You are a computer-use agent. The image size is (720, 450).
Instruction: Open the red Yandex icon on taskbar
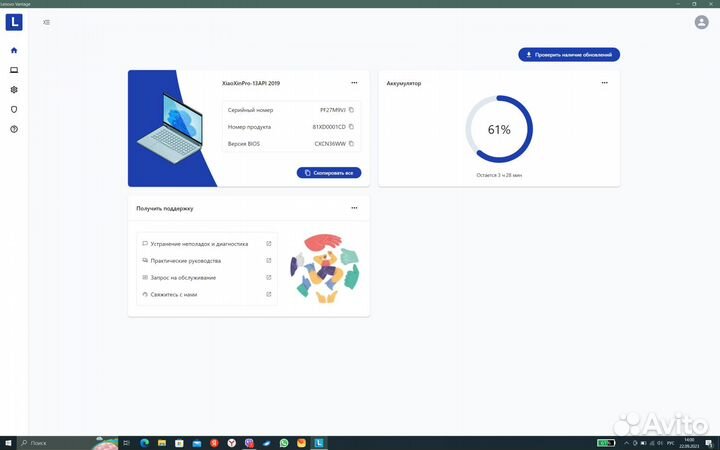(x=214, y=443)
